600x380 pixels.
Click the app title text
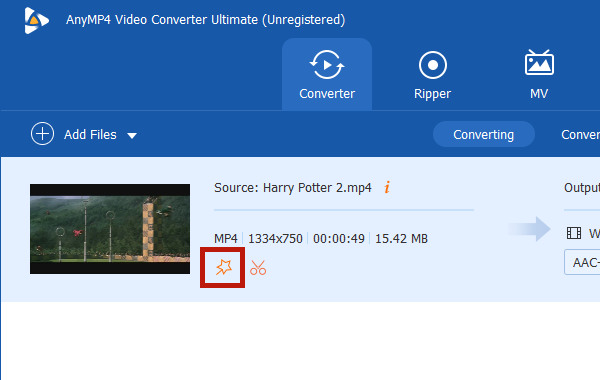click(205, 20)
